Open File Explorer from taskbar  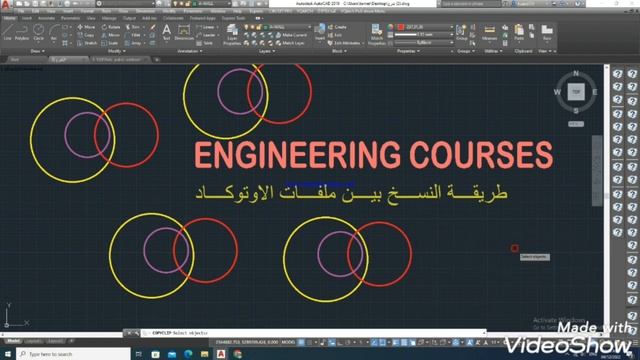point(204,354)
